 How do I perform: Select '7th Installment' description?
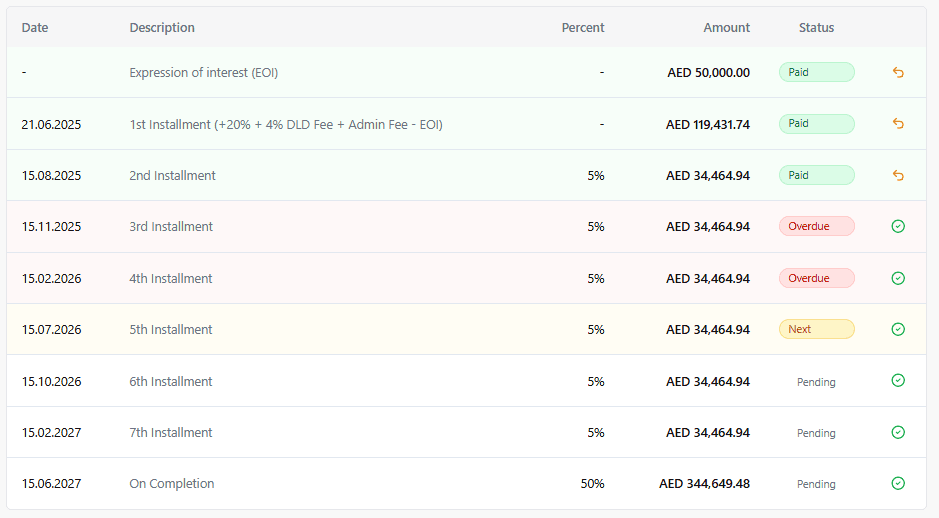[171, 432]
